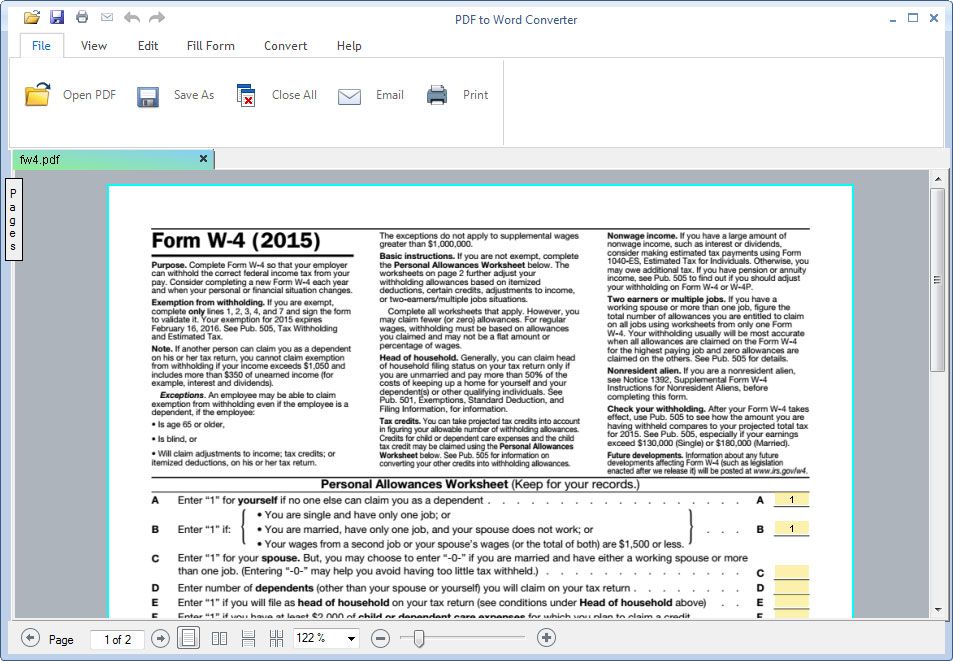This screenshot has height=661, width=953.
Task: Click the zoom in plus button
Action: [546, 638]
